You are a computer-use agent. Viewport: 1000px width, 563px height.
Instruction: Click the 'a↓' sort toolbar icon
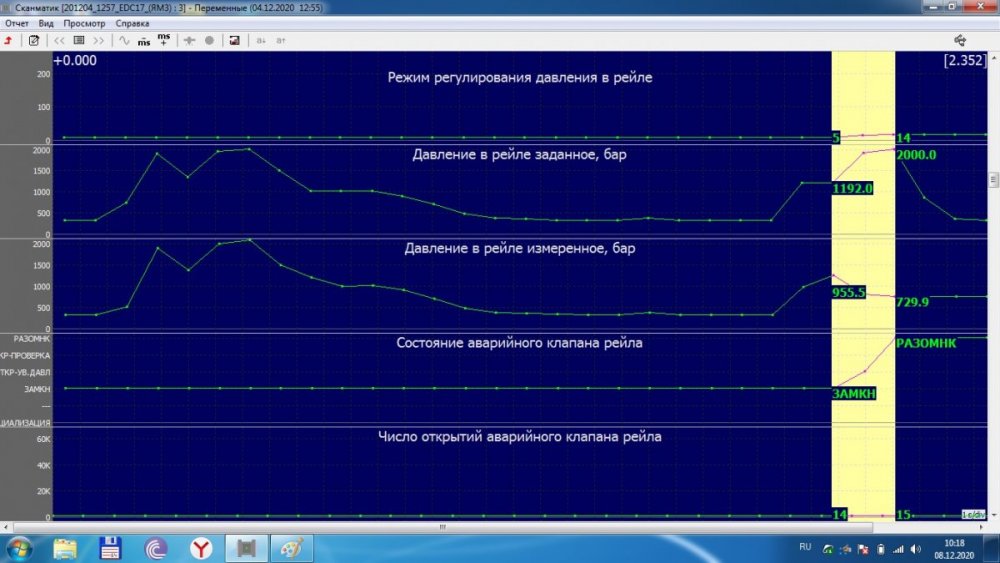click(261, 40)
